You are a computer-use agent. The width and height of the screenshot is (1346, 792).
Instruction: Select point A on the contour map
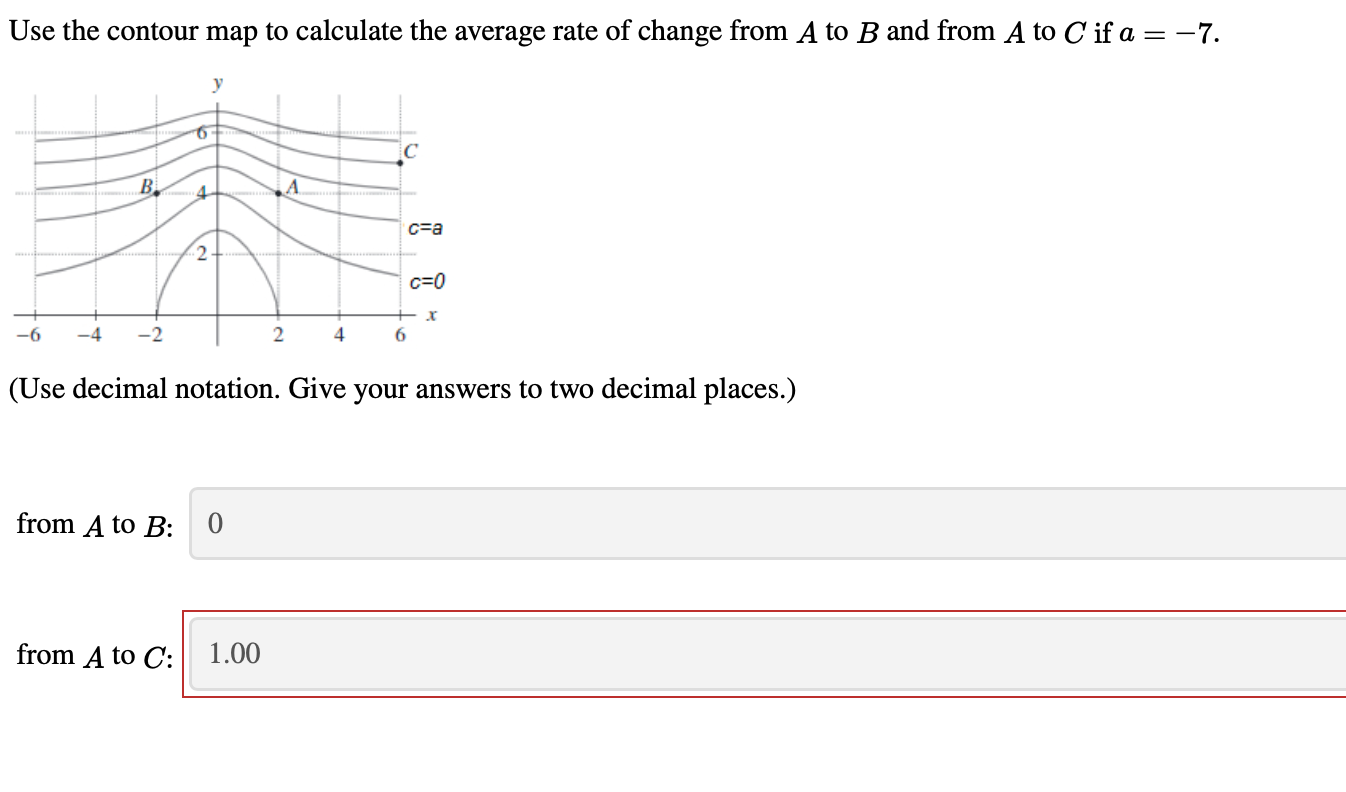(280, 193)
